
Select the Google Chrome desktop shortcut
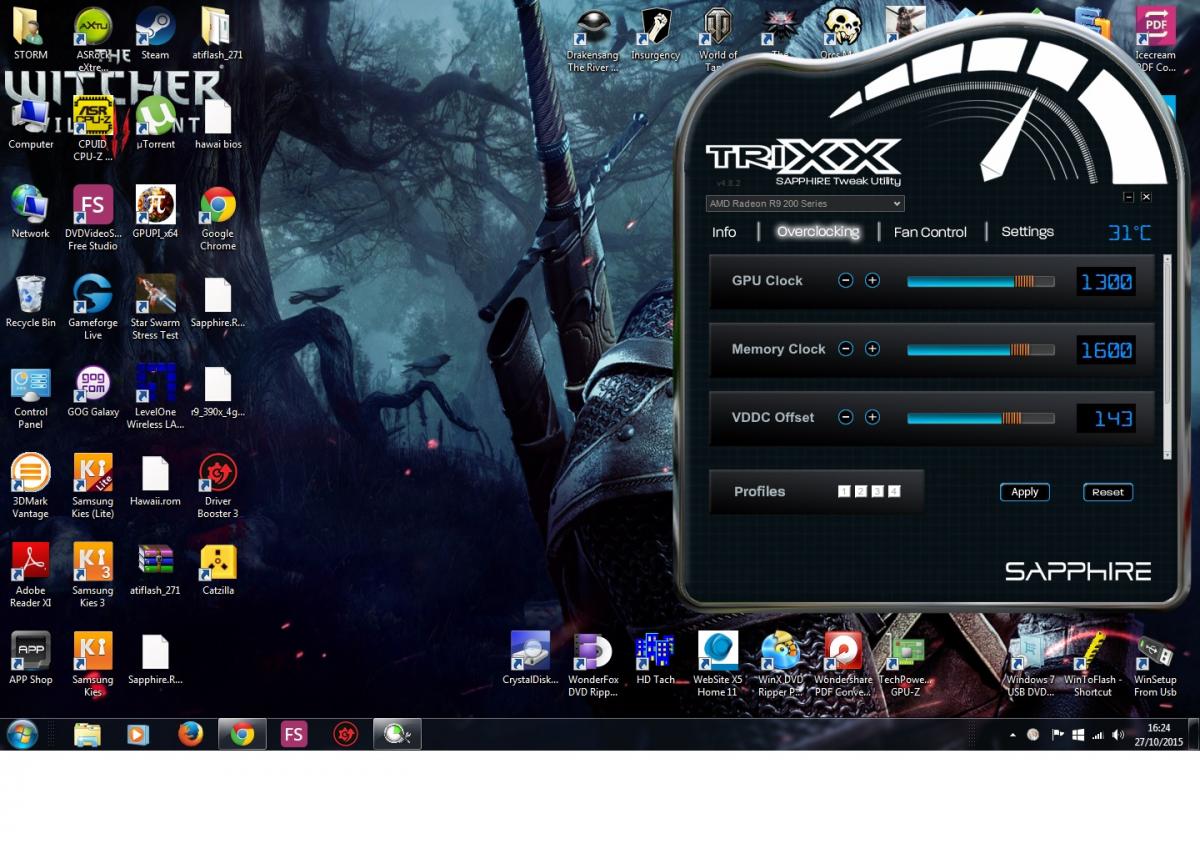tap(217, 218)
